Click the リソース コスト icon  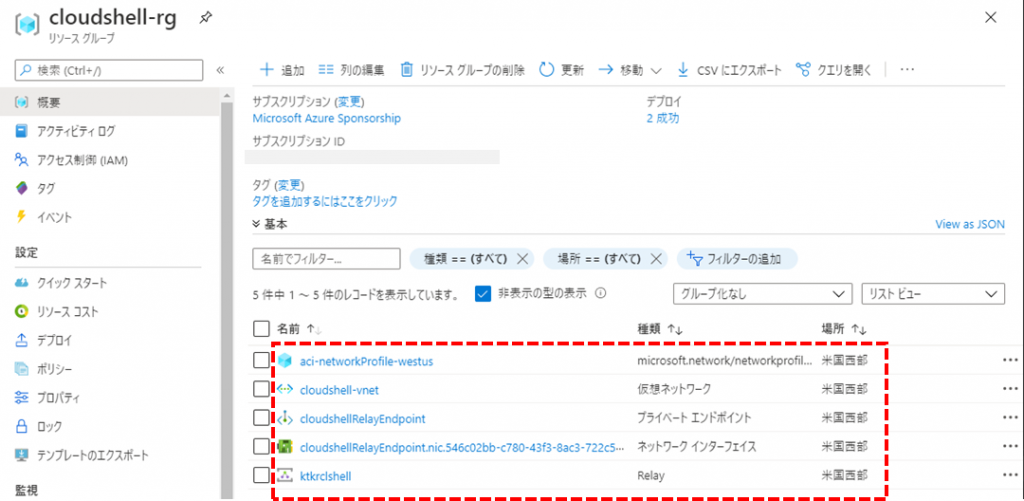pyautogui.click(x=22, y=312)
